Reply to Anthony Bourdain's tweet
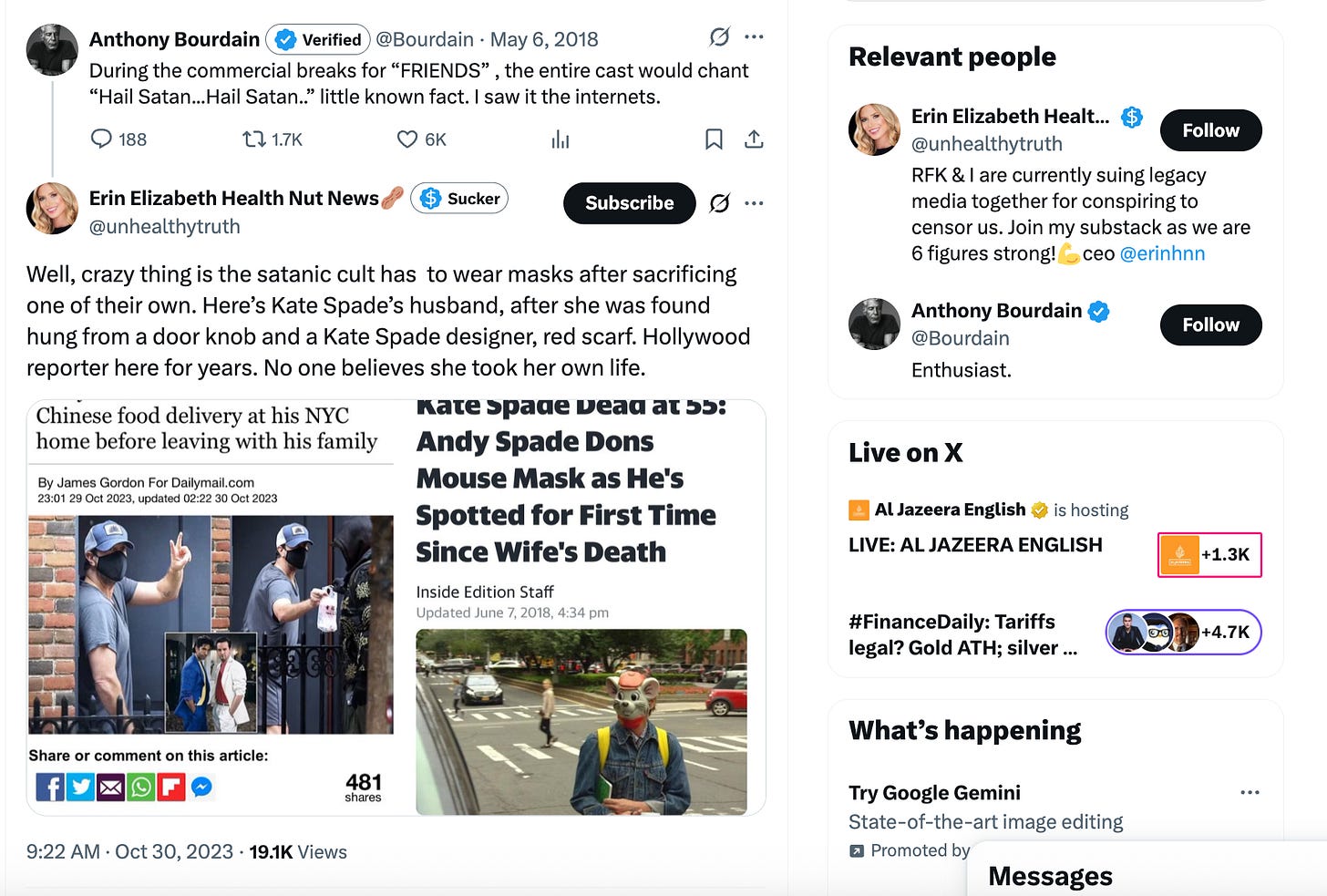The width and height of the screenshot is (1327, 896). pyautogui.click(x=100, y=139)
